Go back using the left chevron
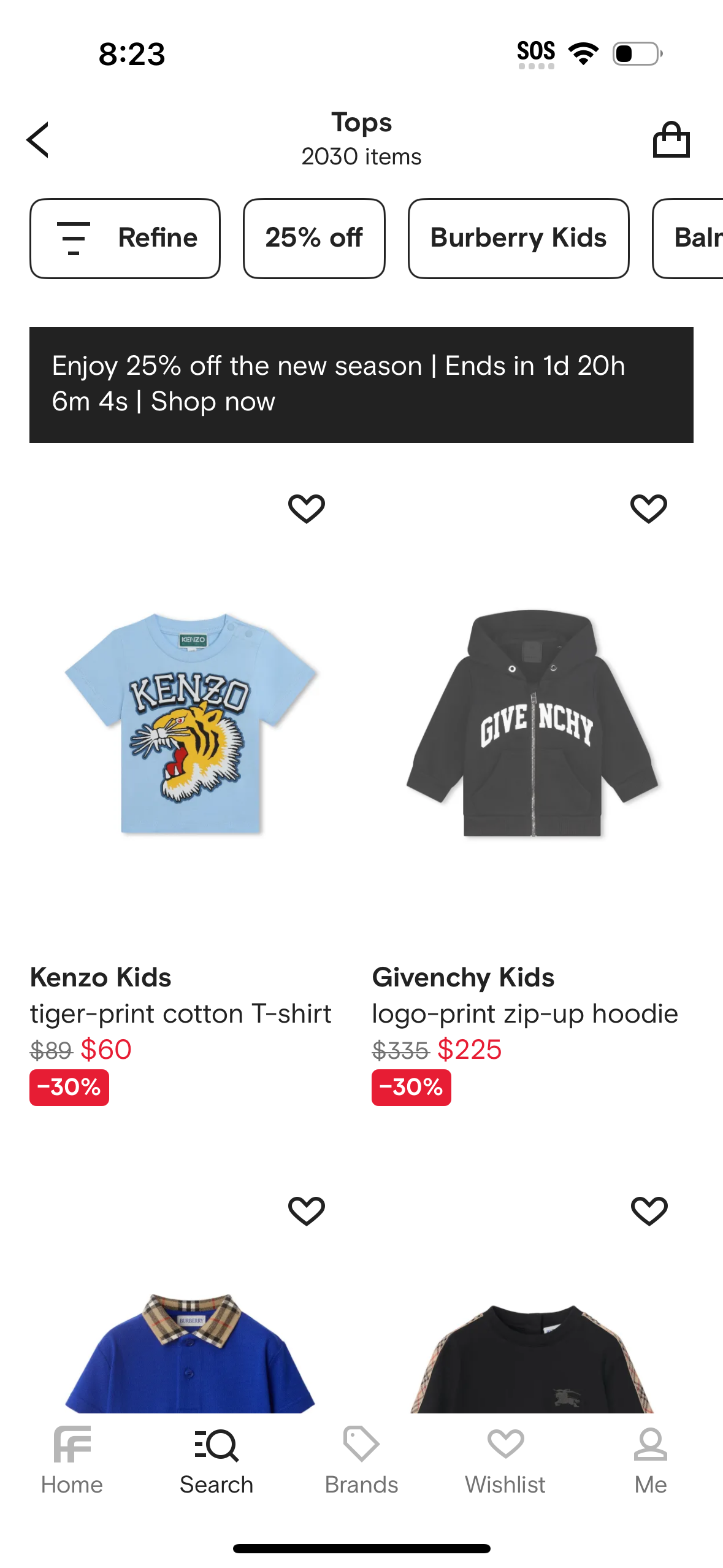Screen dimensions: 723x1568 [x=38, y=140]
